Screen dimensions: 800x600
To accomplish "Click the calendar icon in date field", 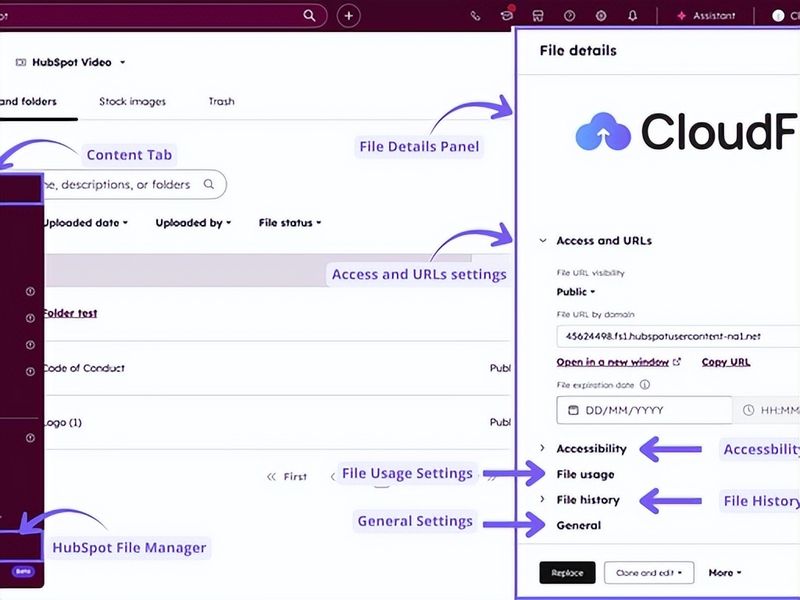I will [x=573, y=410].
